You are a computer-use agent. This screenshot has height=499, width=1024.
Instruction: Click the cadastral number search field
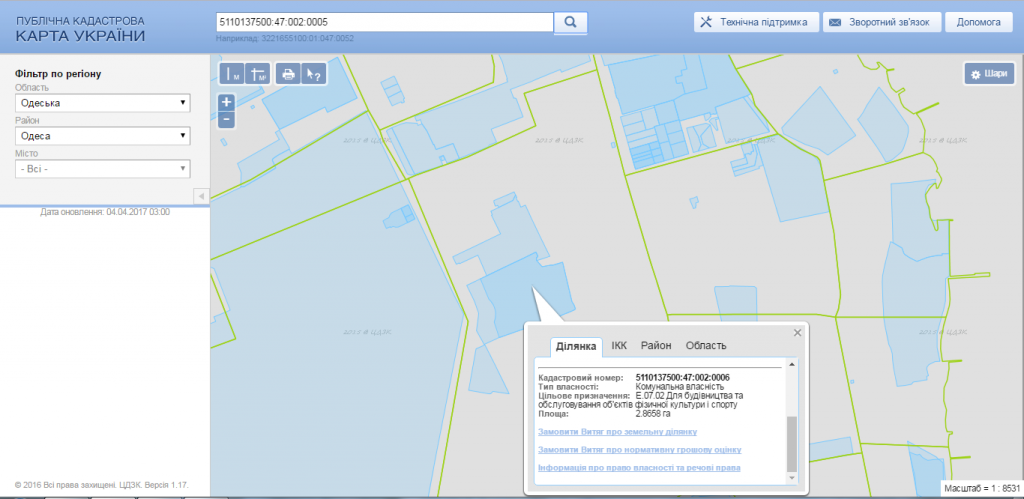coord(384,22)
